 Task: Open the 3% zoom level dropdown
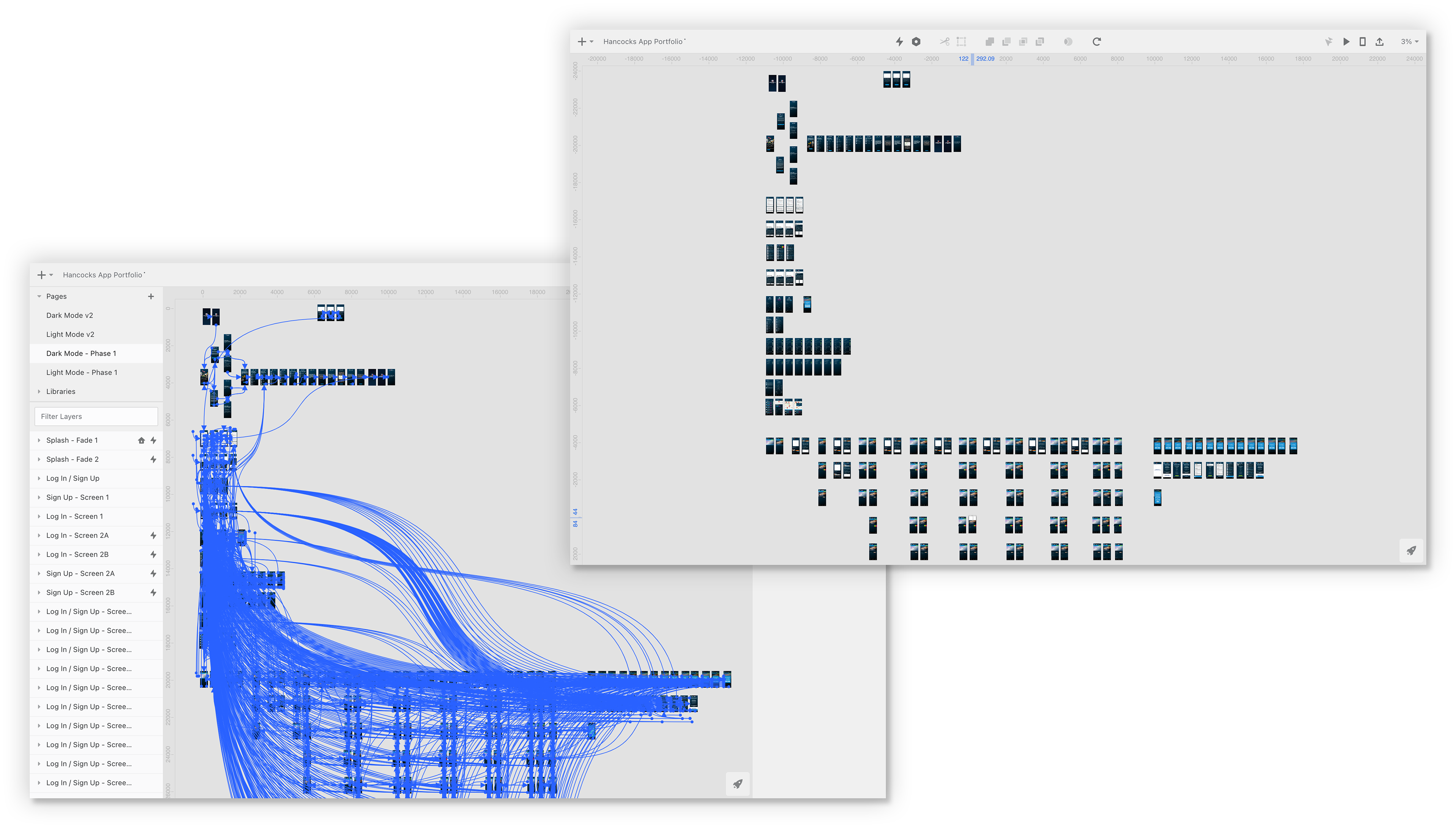click(1409, 41)
